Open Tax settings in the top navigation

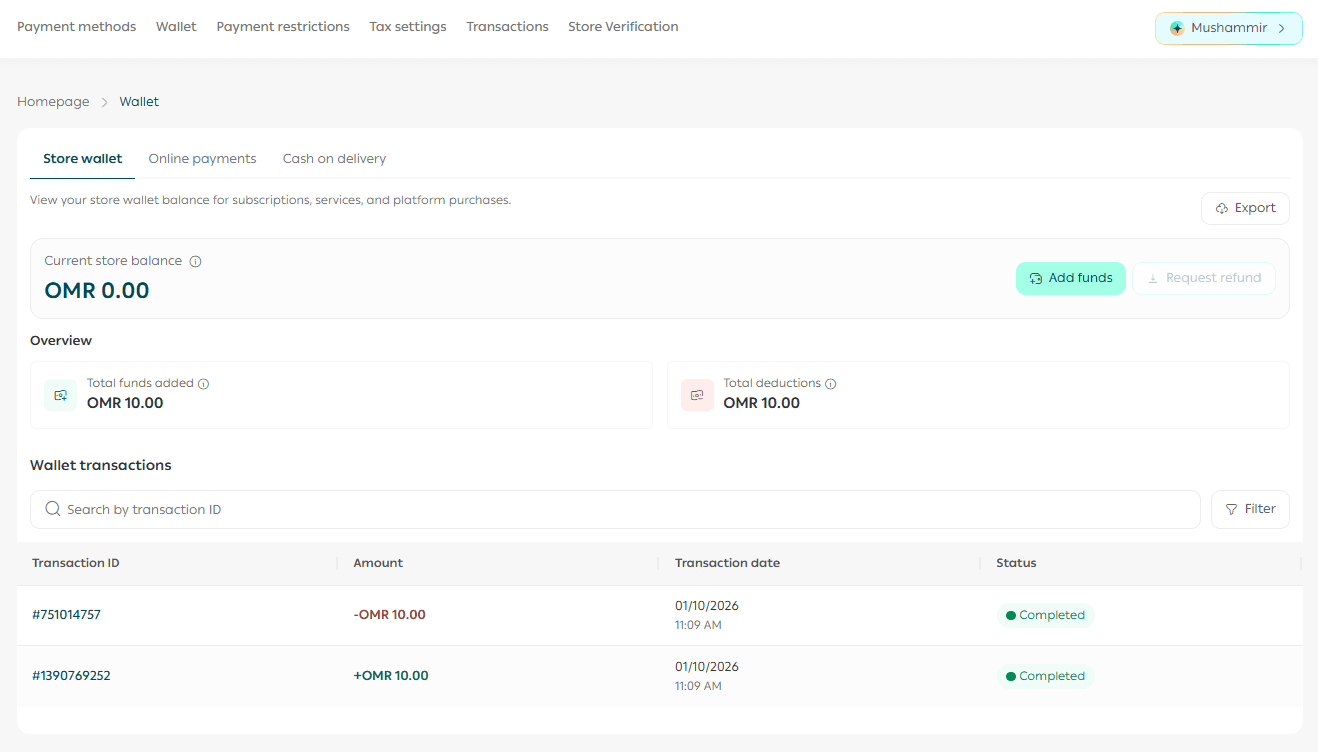tap(408, 27)
